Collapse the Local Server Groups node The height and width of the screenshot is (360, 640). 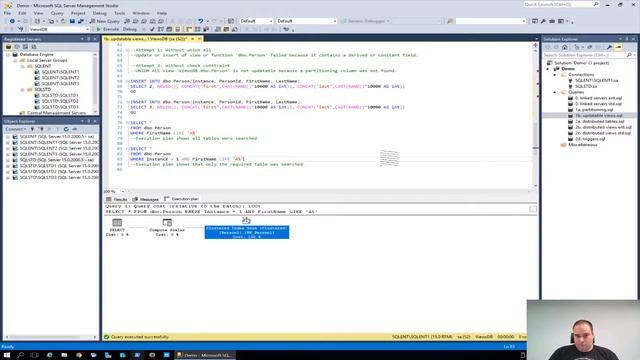[15, 60]
